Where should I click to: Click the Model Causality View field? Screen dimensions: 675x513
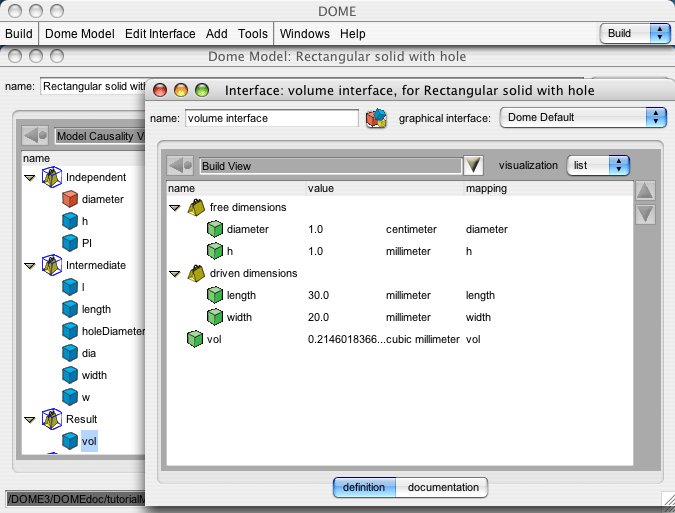click(x=100, y=136)
